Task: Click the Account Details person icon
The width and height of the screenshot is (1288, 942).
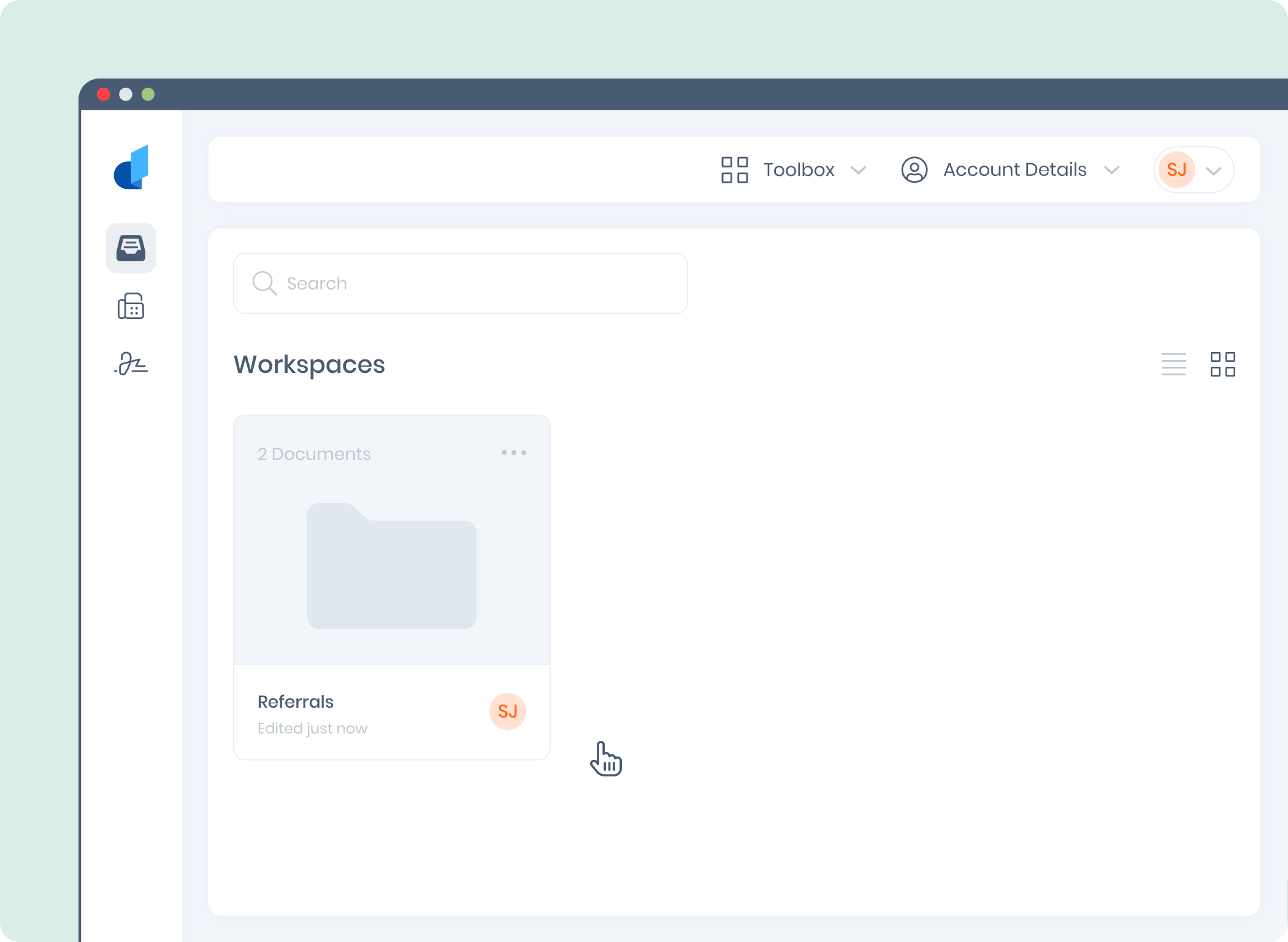Action: point(914,170)
